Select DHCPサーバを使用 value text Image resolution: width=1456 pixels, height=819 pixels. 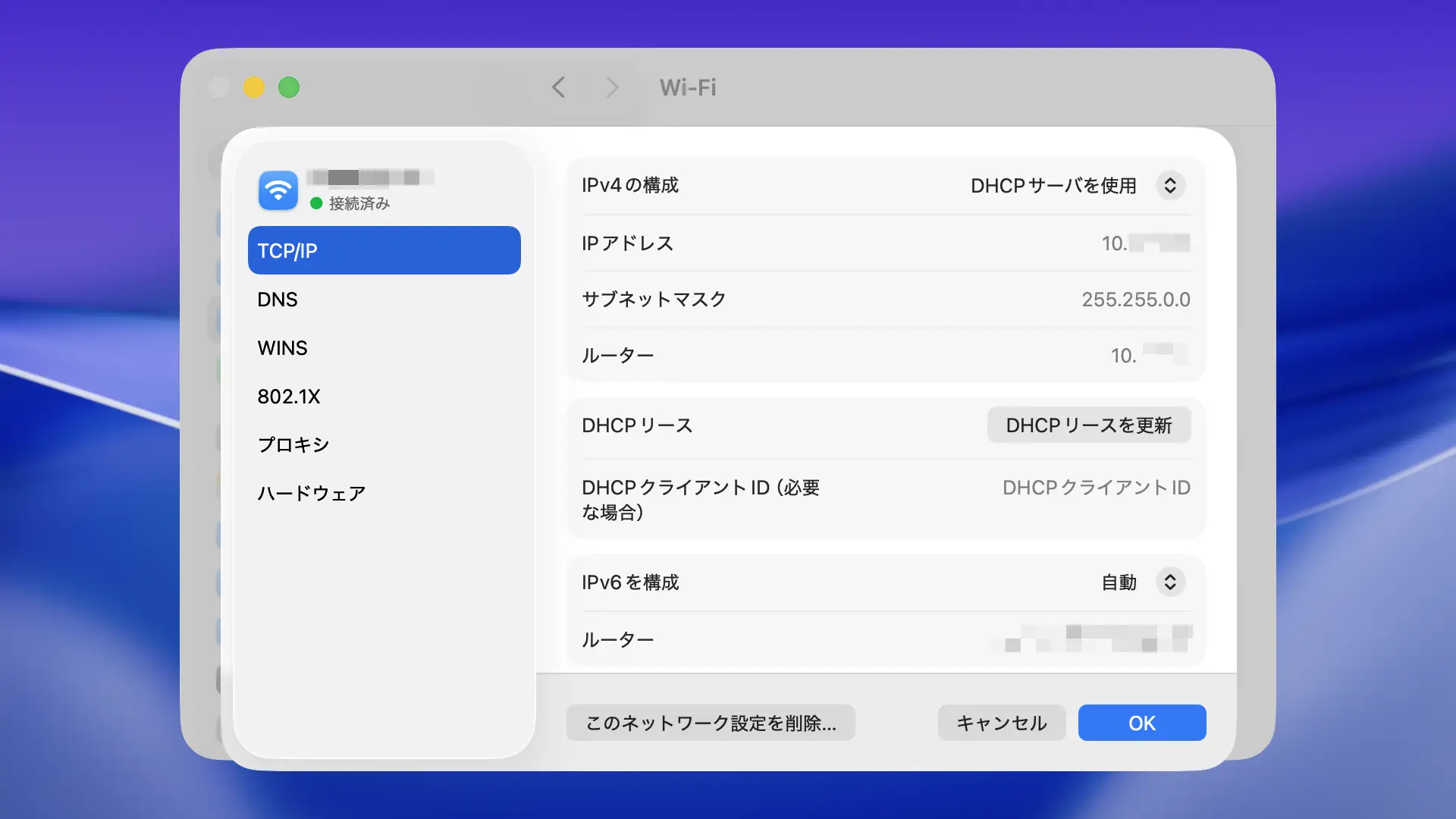tap(1053, 186)
